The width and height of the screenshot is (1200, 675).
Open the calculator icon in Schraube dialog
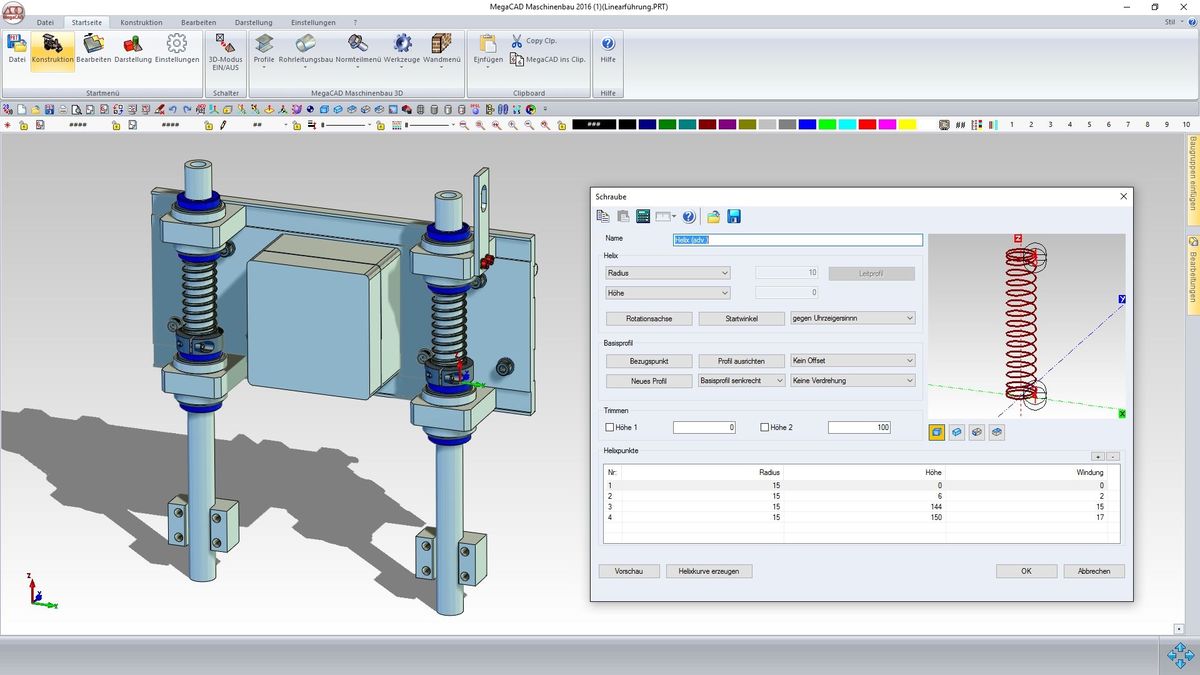click(643, 216)
